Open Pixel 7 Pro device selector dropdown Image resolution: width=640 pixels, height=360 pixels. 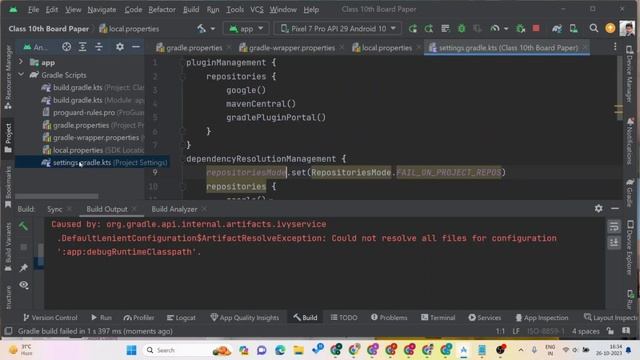[x=338, y=29]
